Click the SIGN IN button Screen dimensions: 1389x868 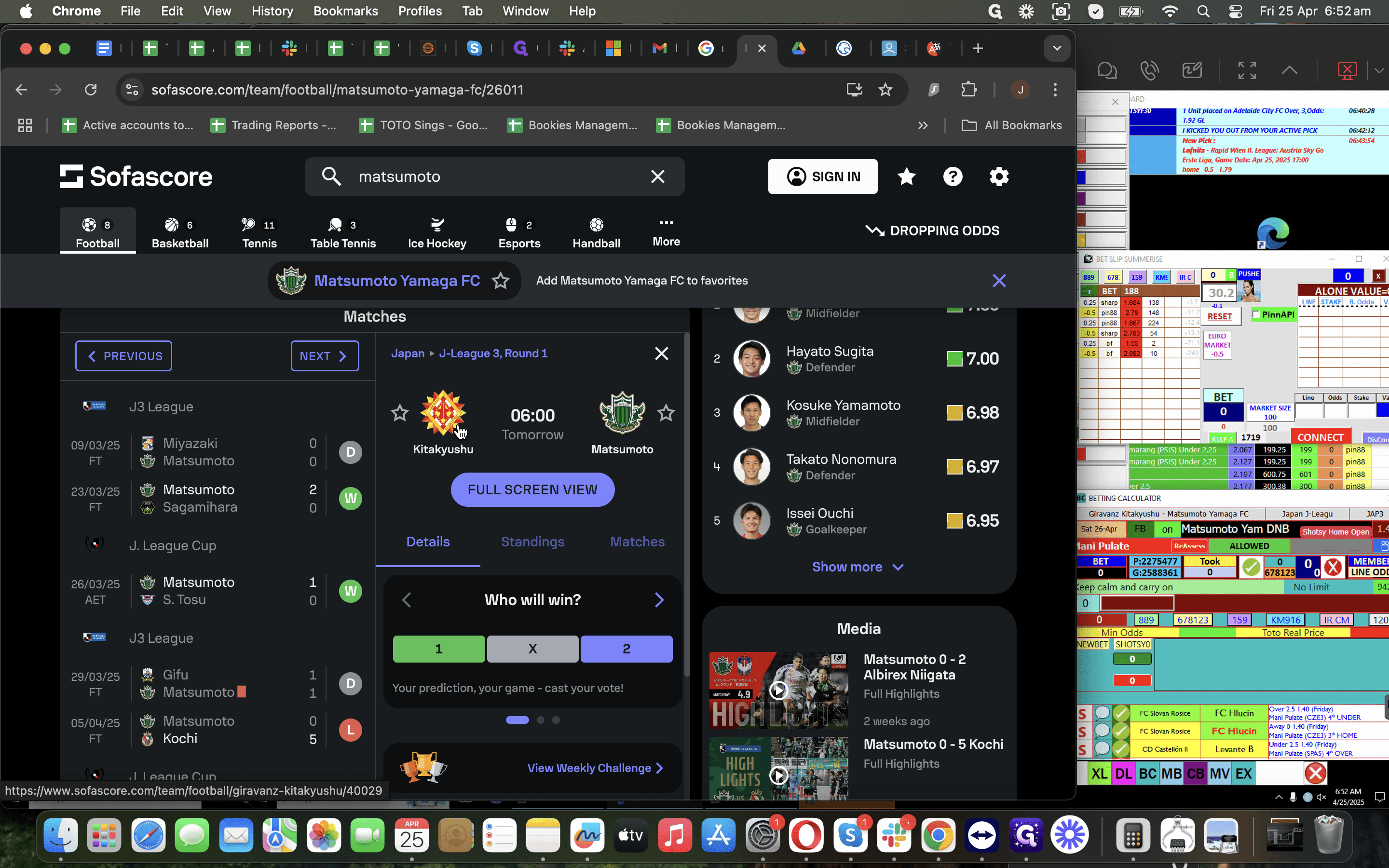tap(822, 177)
